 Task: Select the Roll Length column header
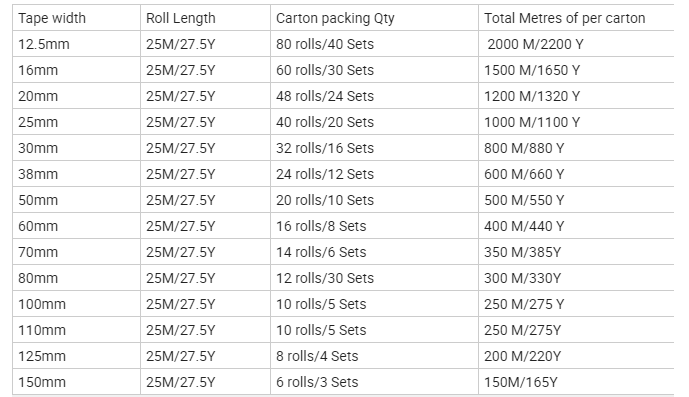pos(205,18)
